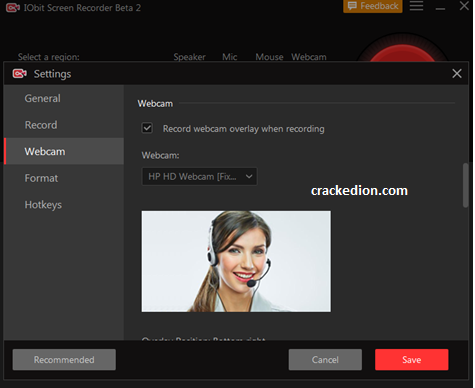Click the IObit Screen Recorder title logo
Viewport: 475px width, 388px height.
click(x=13, y=7)
